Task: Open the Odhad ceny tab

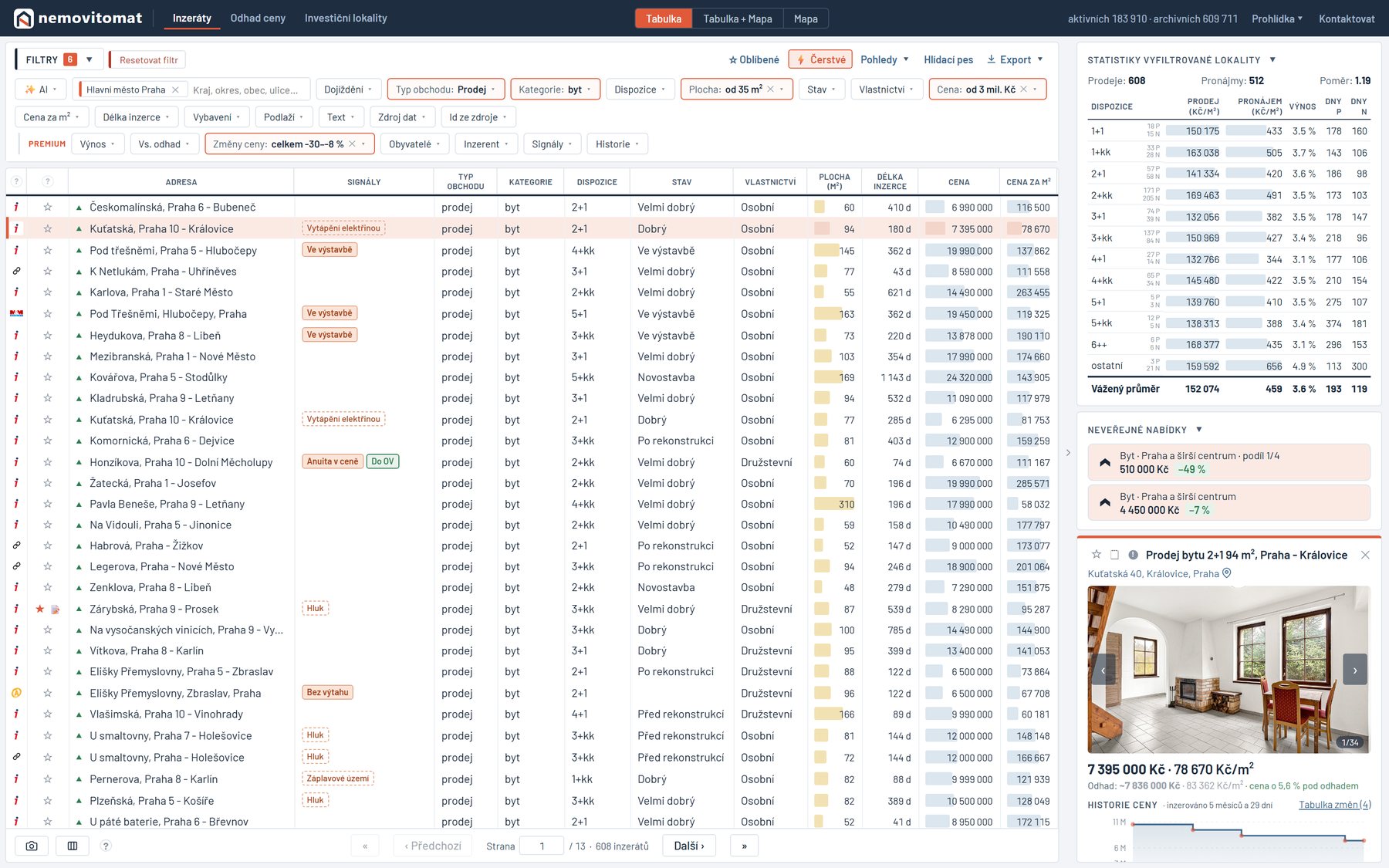Action: coord(258,18)
